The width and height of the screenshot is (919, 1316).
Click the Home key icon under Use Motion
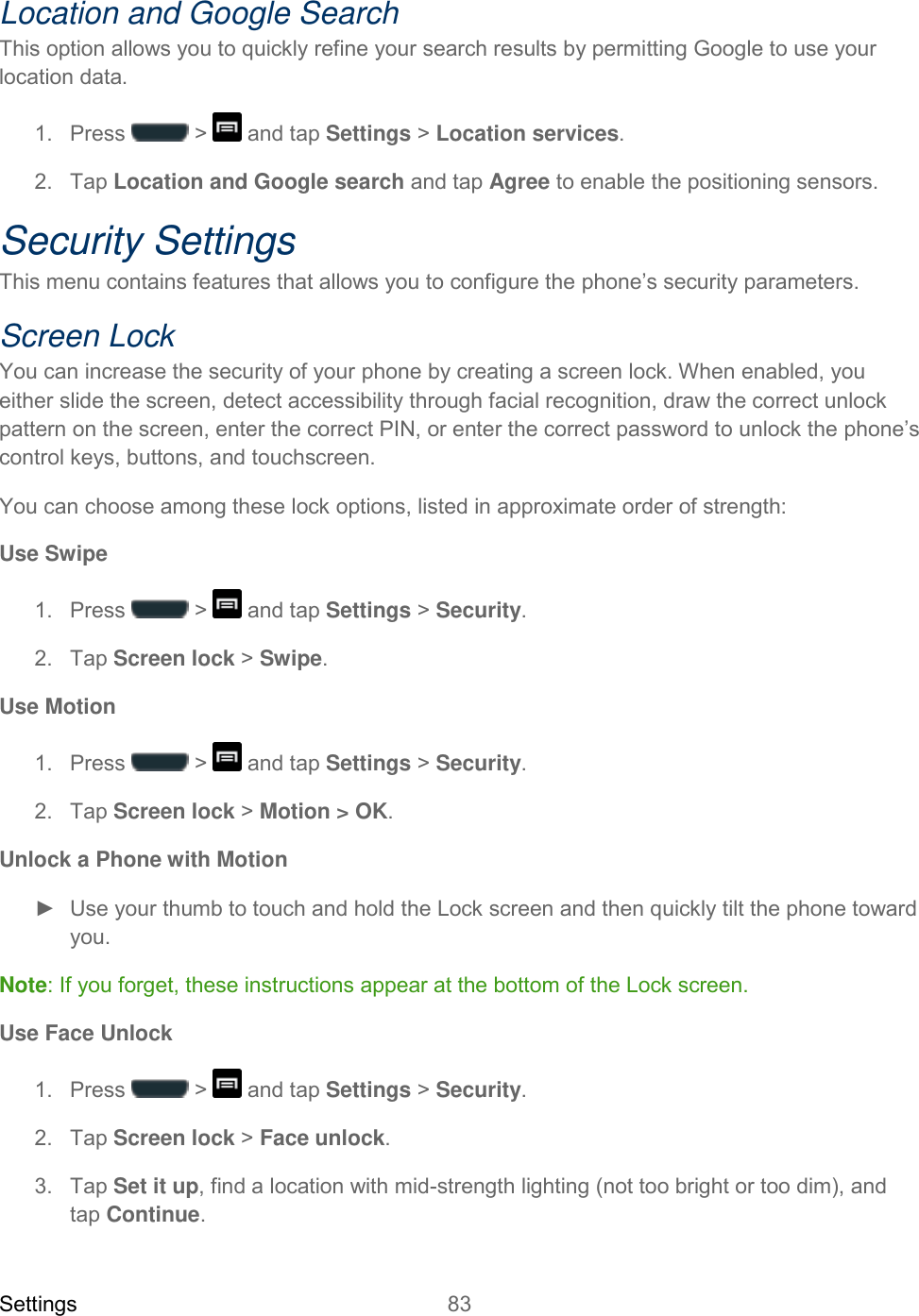click(160, 762)
